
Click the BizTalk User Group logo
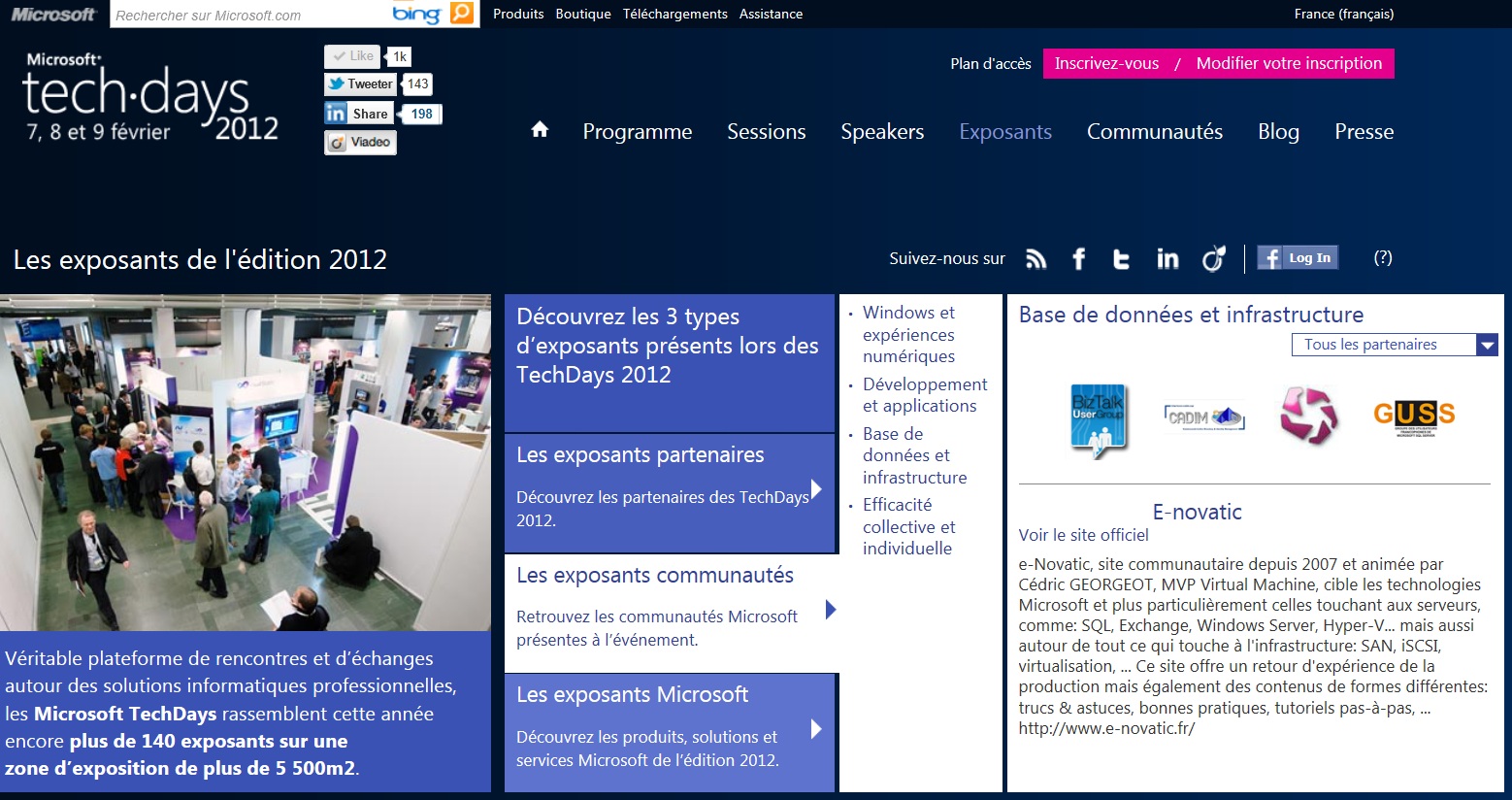(1098, 420)
